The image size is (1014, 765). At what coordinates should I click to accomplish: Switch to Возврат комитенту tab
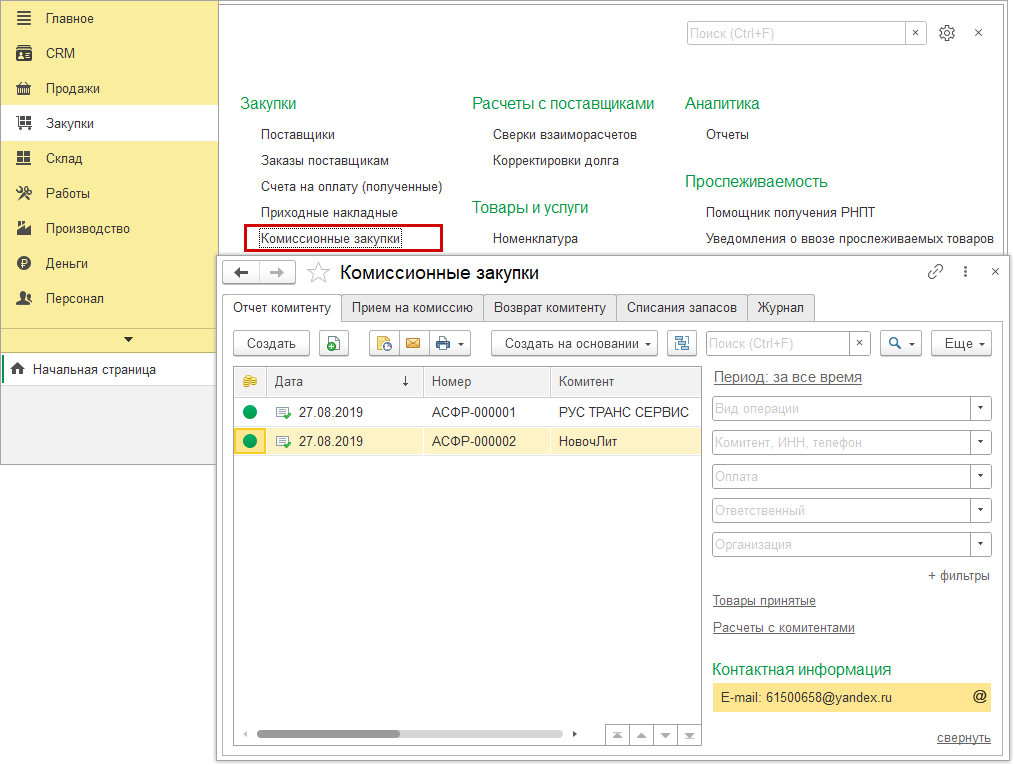point(550,308)
